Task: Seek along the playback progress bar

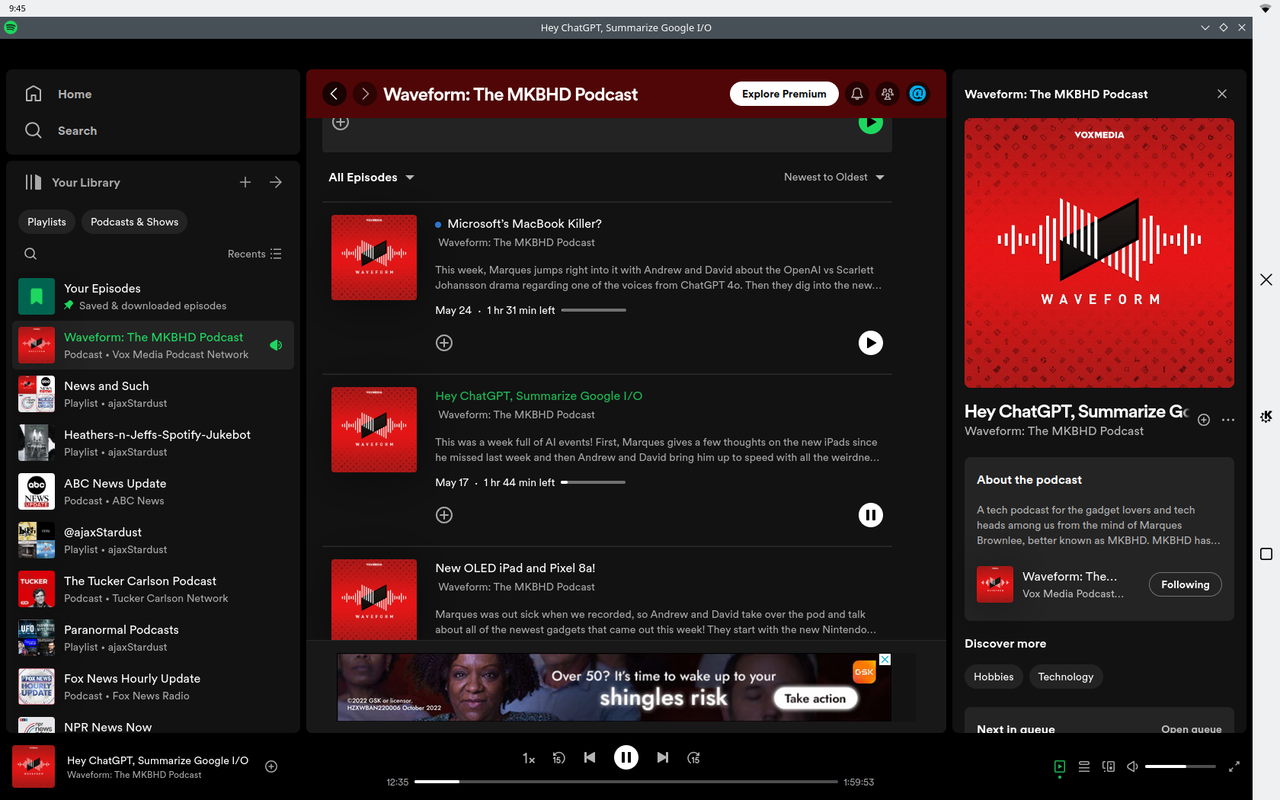Action: point(626,782)
